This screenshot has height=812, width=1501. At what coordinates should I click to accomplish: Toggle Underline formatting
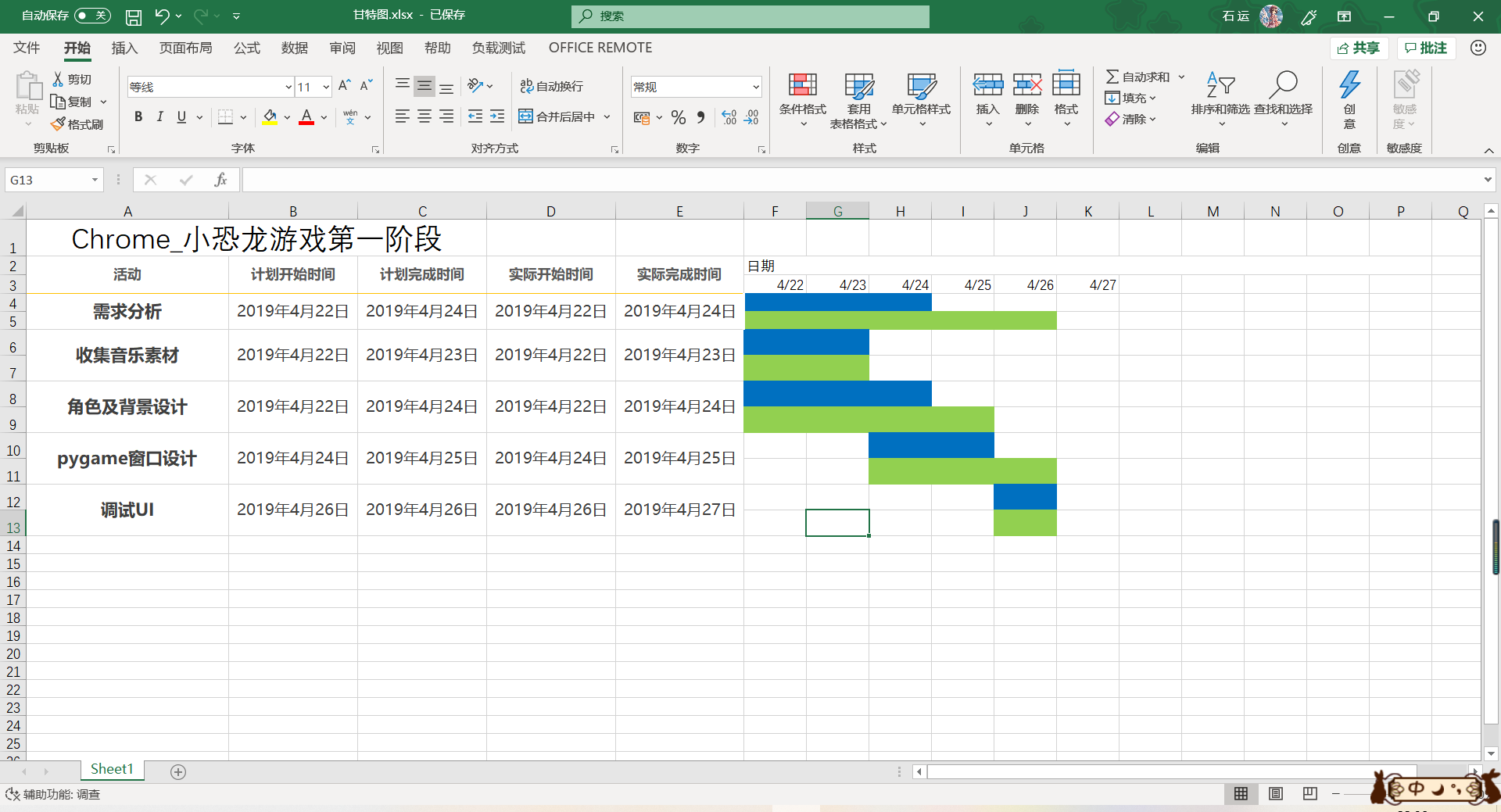click(x=181, y=117)
